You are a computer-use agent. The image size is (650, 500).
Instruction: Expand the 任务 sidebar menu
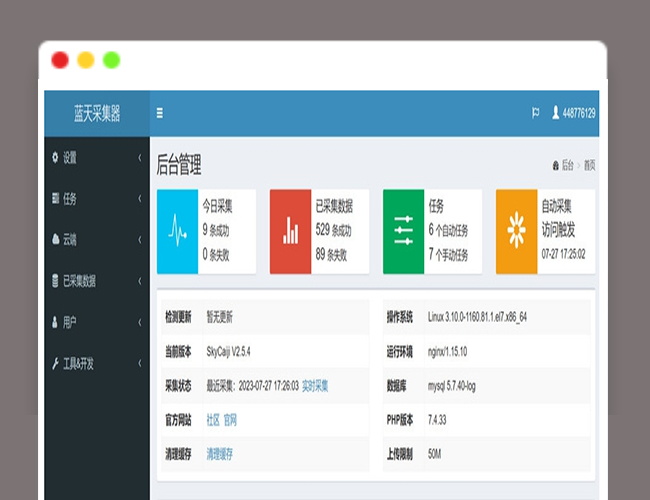coord(96,199)
